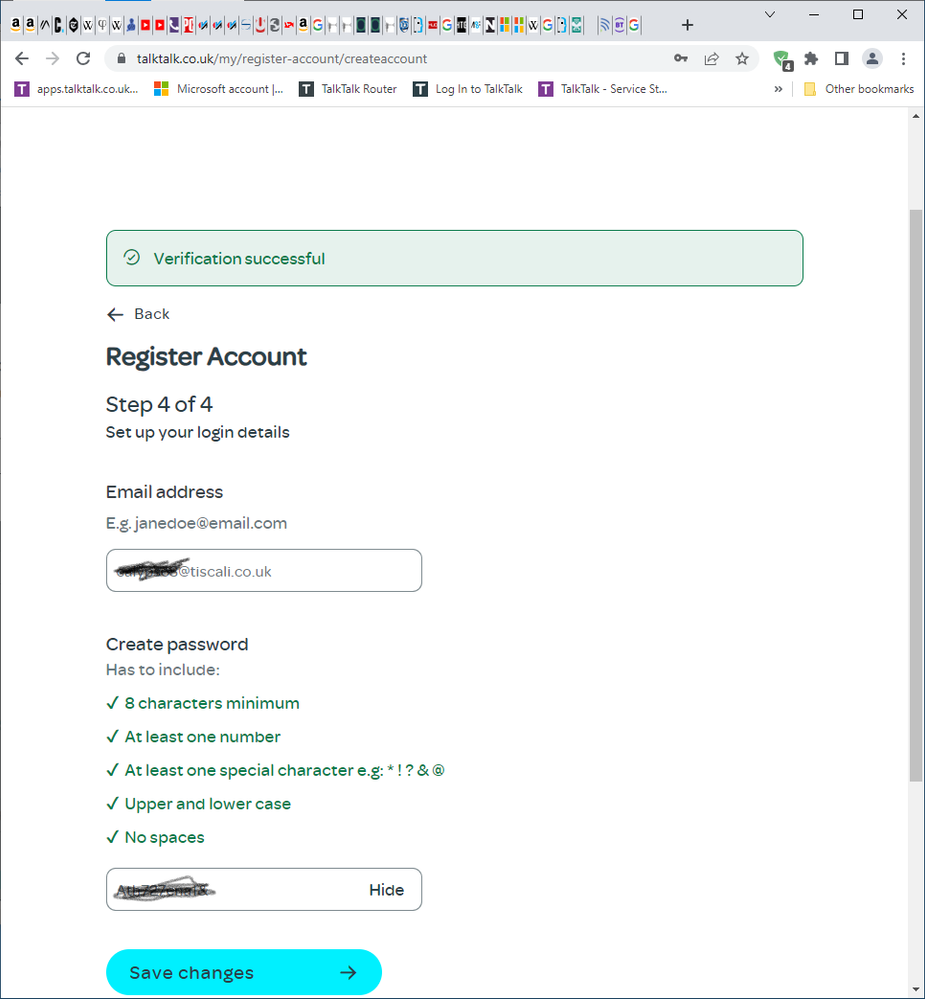Bookmark this page with the star icon
The height and width of the screenshot is (999, 925).
click(742, 59)
